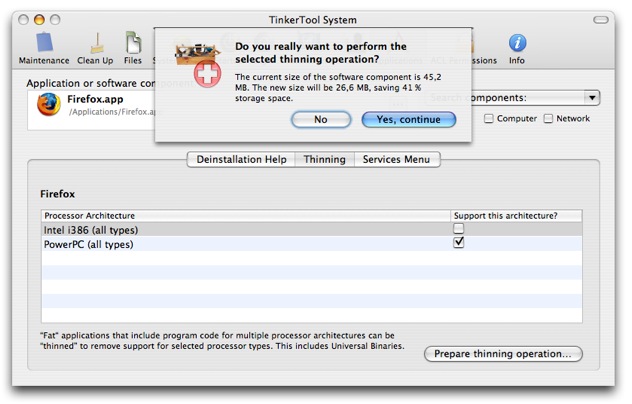Open the Files toolbar pane

click(133, 48)
